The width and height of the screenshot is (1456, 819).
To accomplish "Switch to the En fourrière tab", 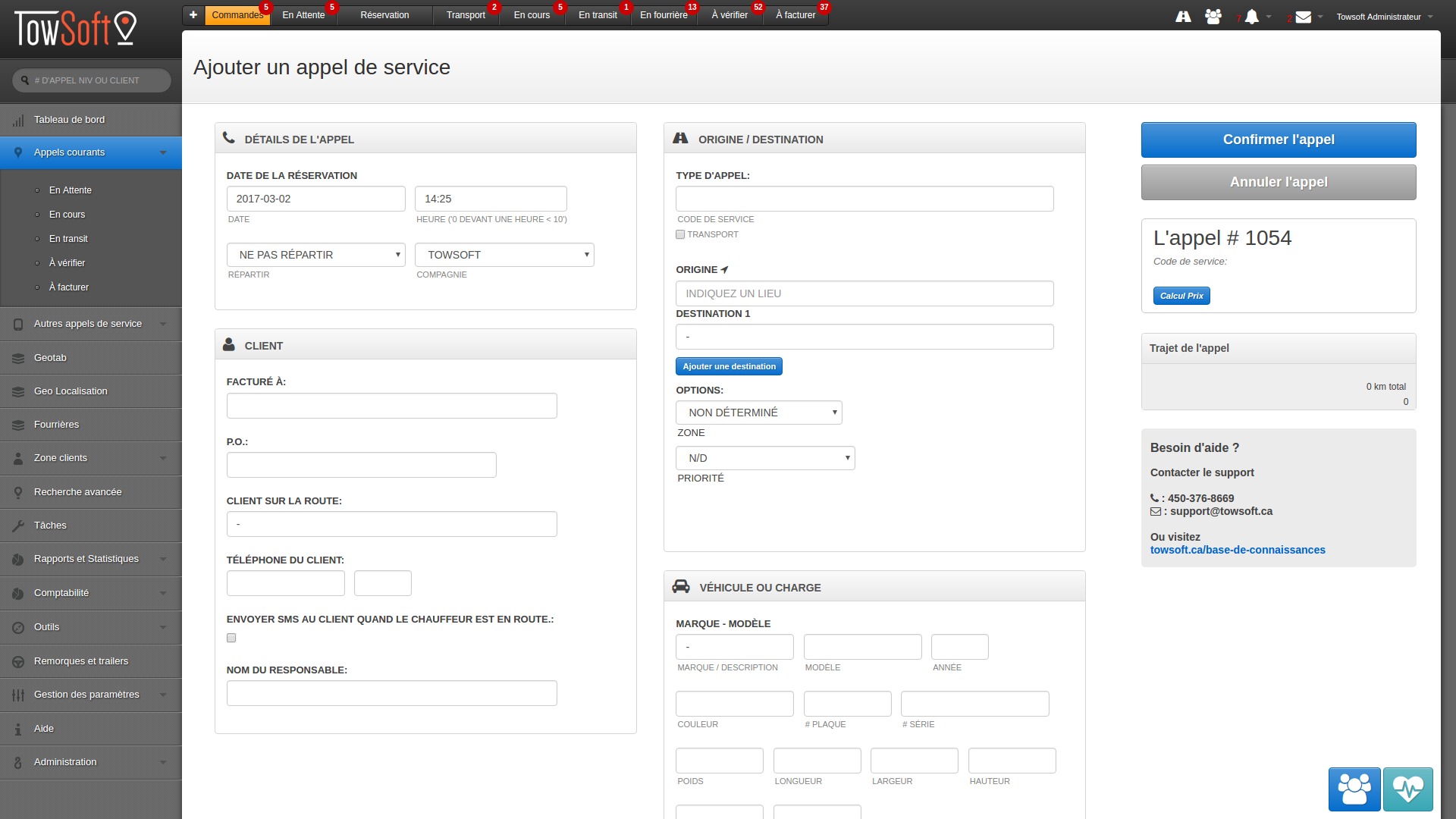I will 664,15.
